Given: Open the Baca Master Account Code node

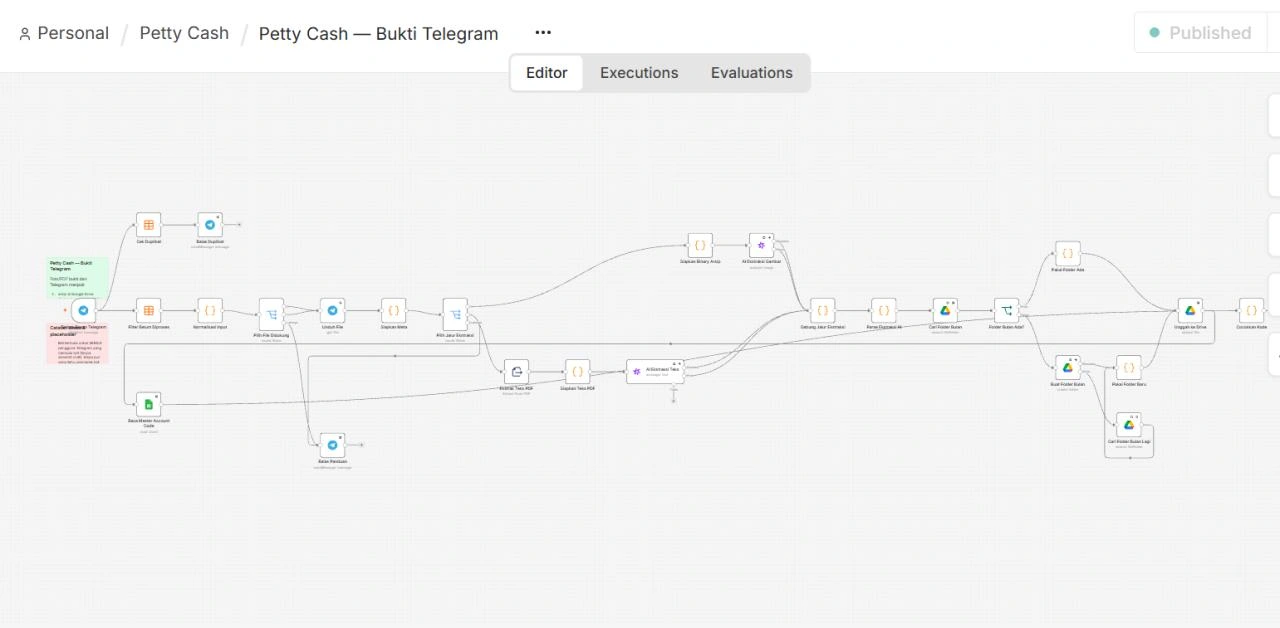Looking at the screenshot, I should point(149,404).
